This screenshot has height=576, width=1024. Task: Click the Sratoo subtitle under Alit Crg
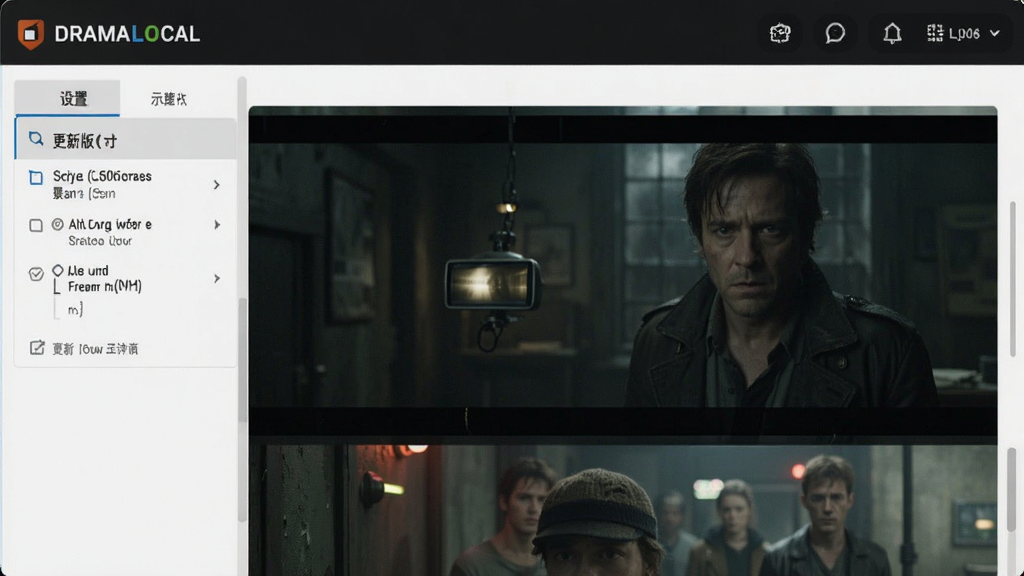100,241
